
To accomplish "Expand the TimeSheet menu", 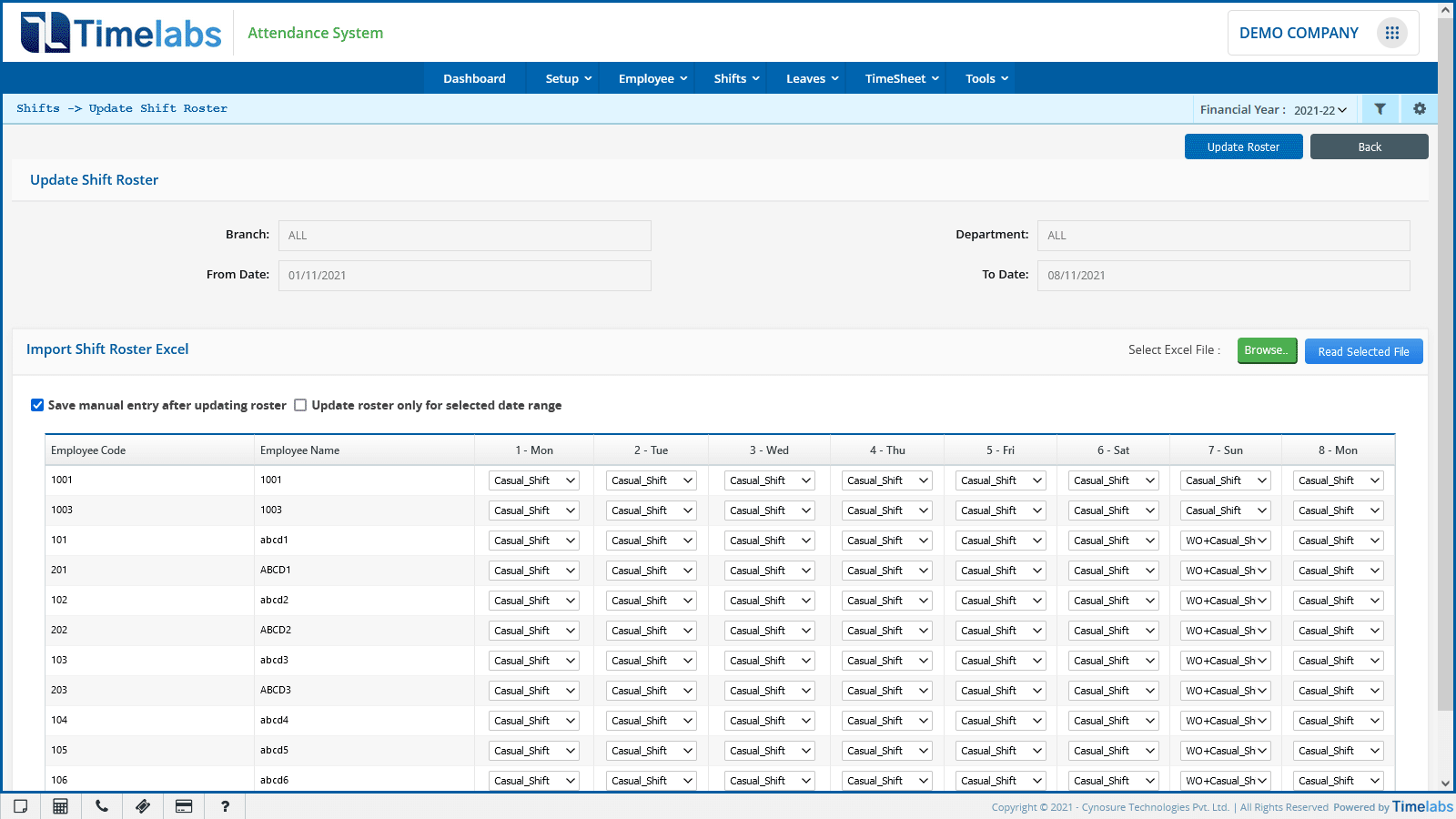I will click(901, 78).
